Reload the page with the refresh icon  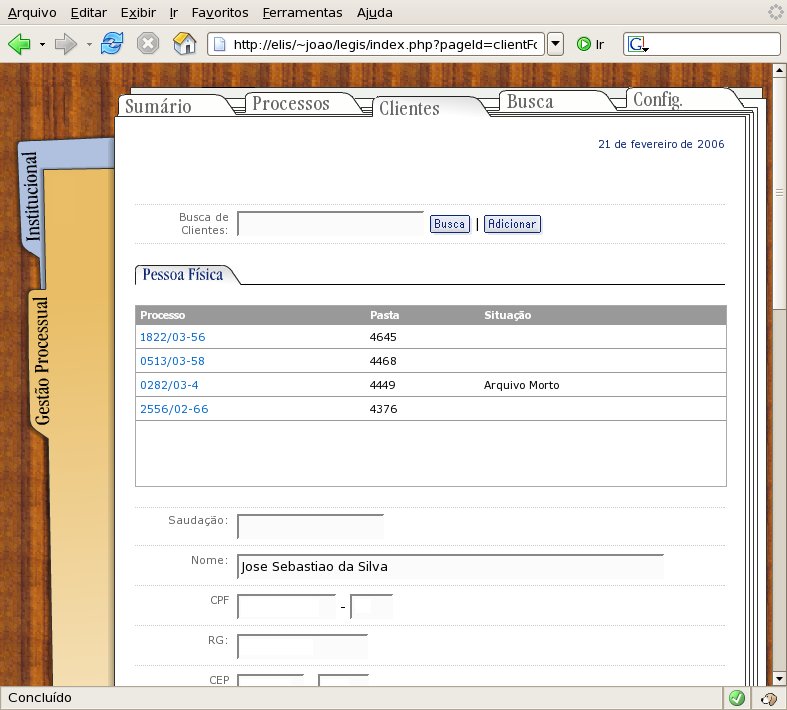pos(111,44)
